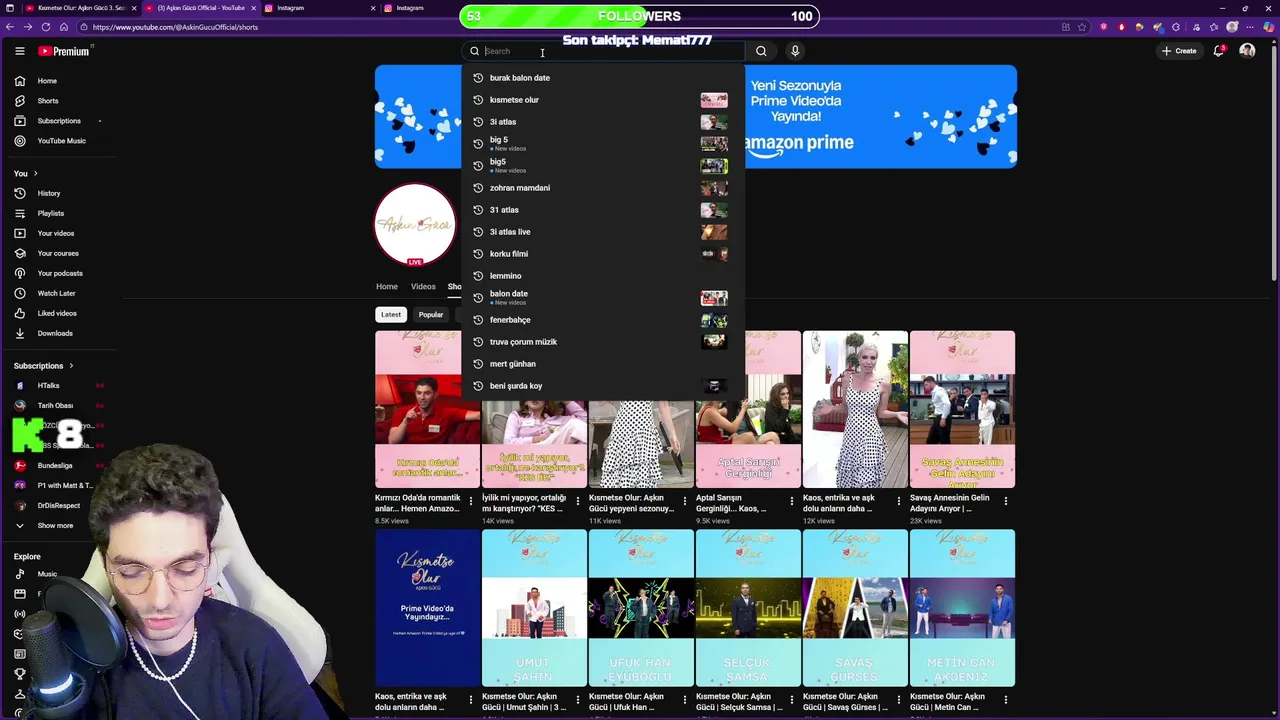Open options menu for Savaş Annesinin short
The height and width of the screenshot is (720, 1280).
pyautogui.click(x=1006, y=500)
